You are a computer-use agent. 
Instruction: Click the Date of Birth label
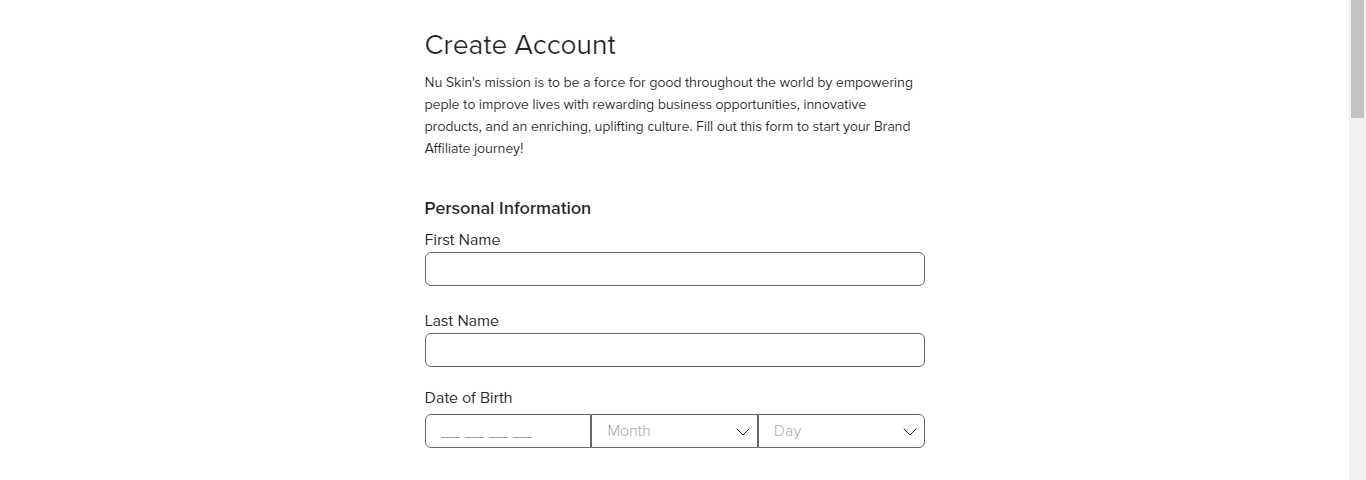coord(468,398)
